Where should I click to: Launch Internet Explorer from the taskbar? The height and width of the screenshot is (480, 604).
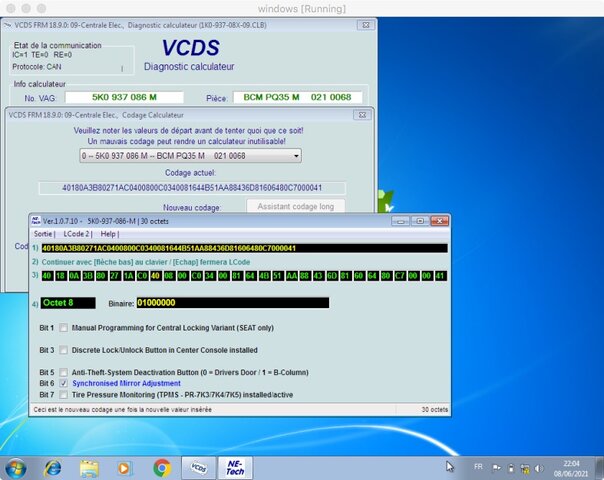pos(53,468)
